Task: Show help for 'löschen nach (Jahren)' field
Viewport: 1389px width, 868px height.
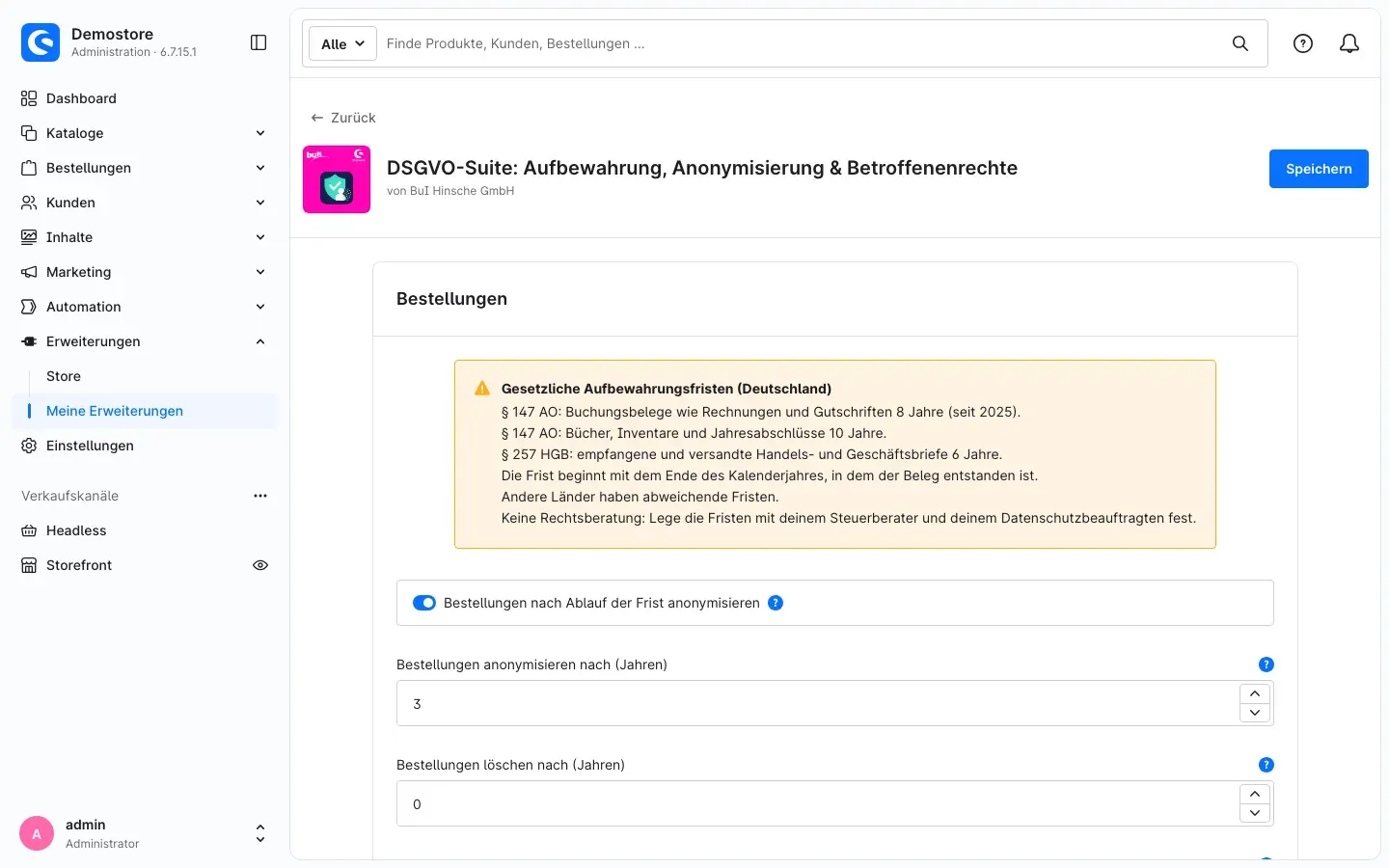Action: click(1266, 765)
